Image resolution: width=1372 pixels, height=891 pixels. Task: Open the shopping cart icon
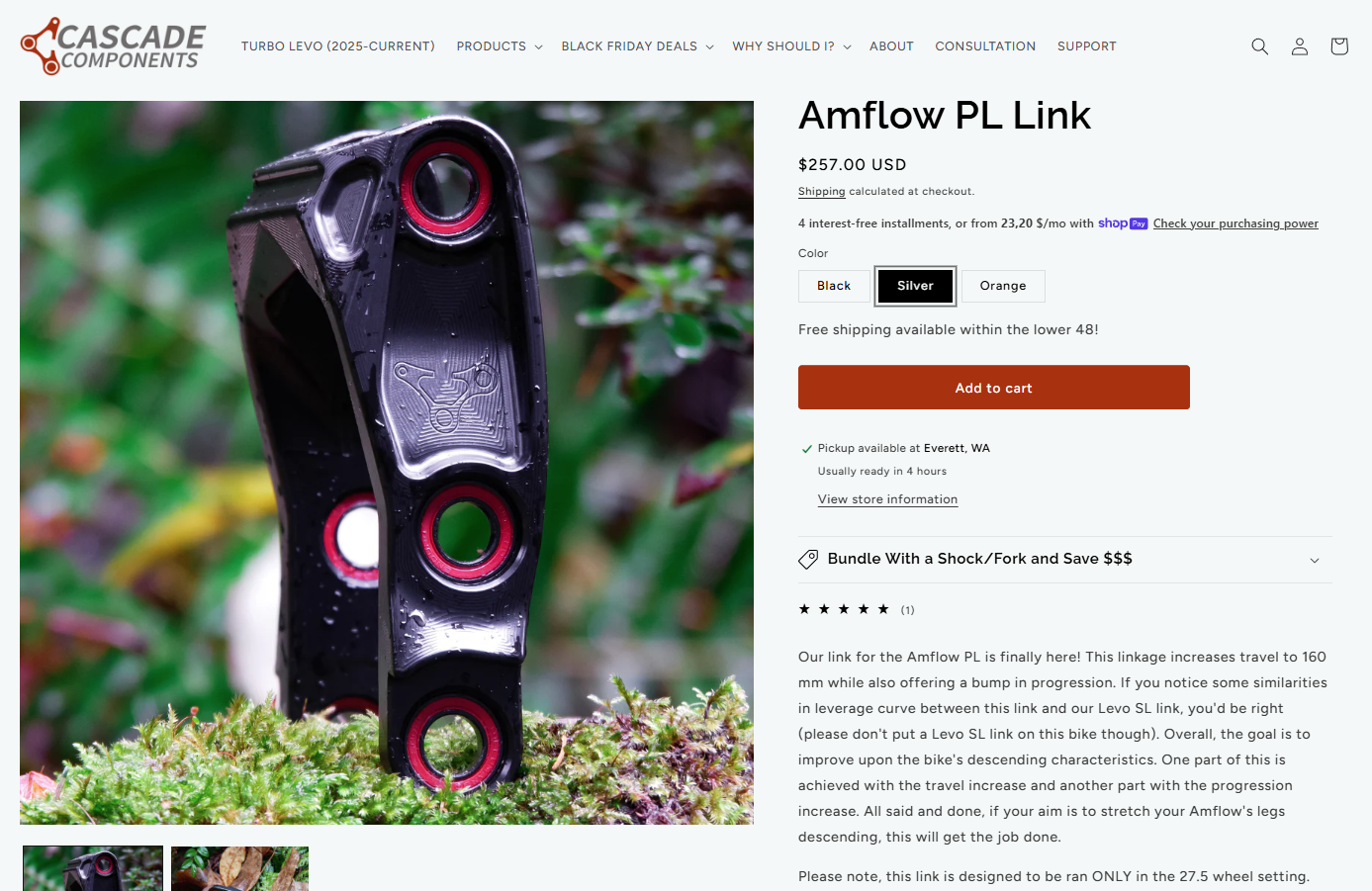coord(1339,46)
